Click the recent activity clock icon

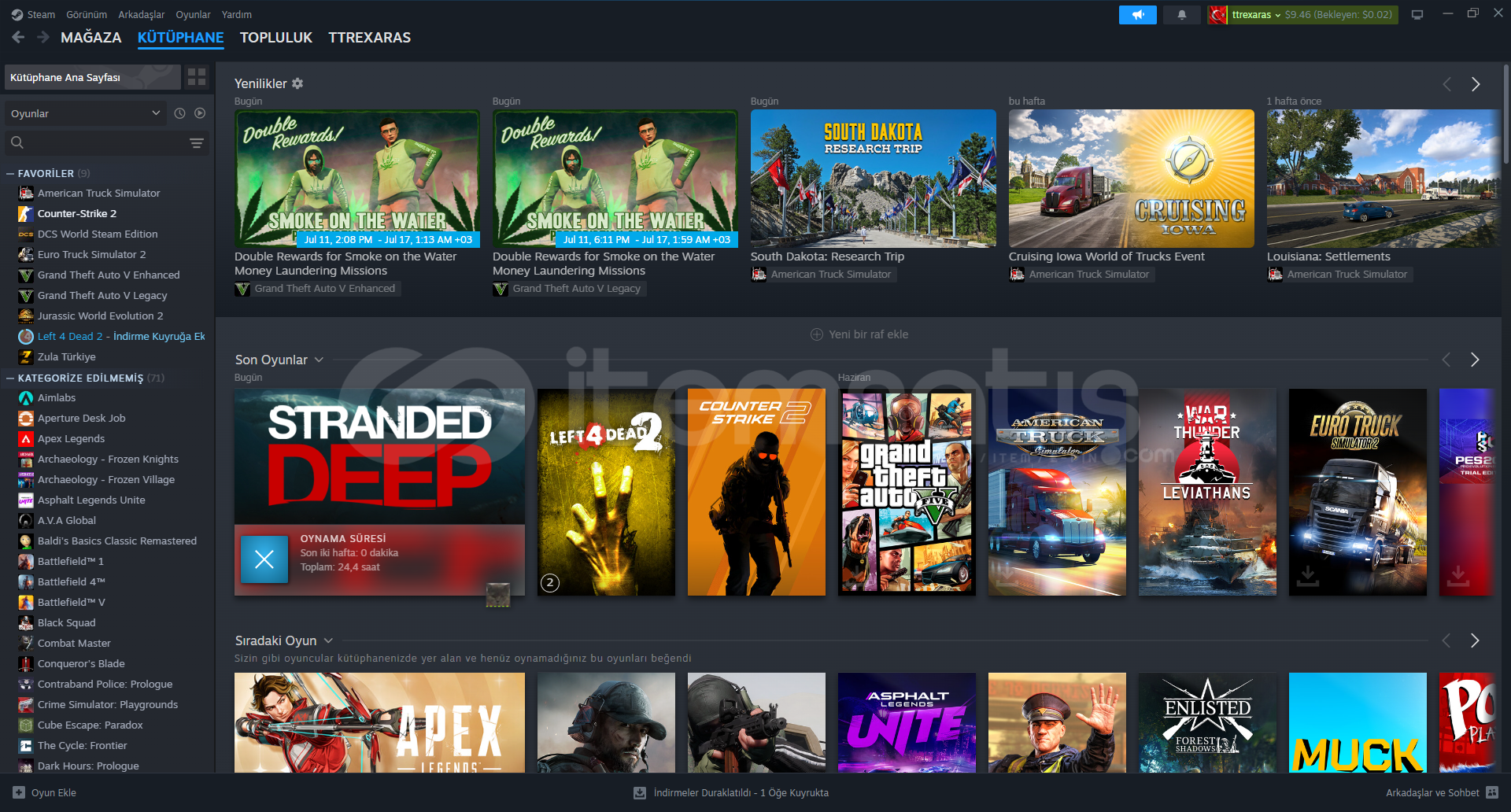click(179, 113)
